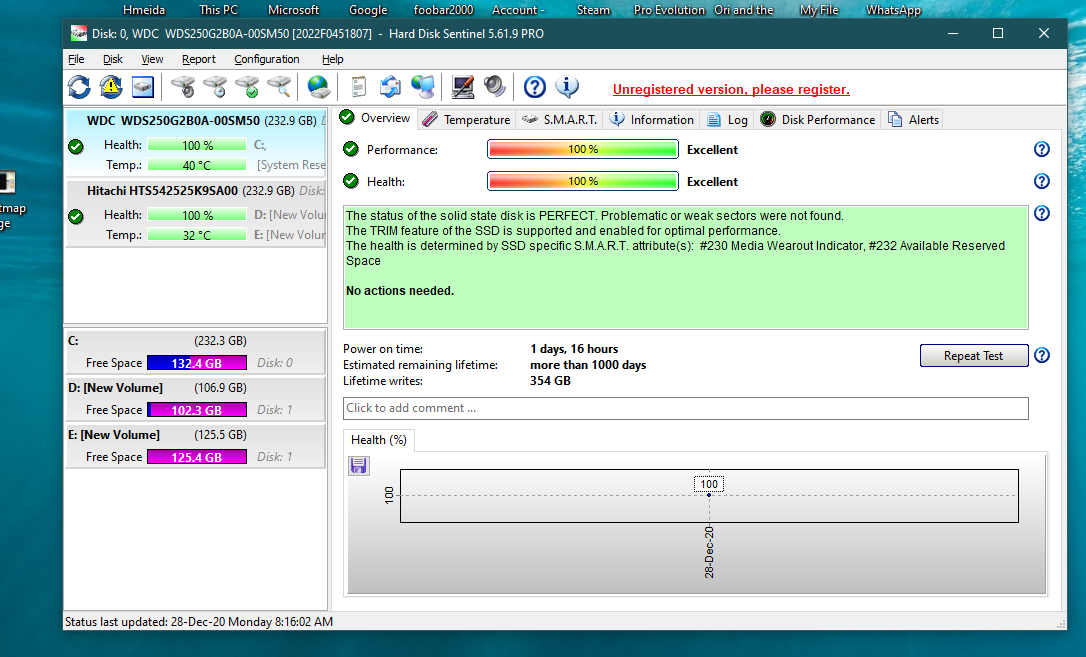Click the help icon beside Performance rating

(1042, 150)
